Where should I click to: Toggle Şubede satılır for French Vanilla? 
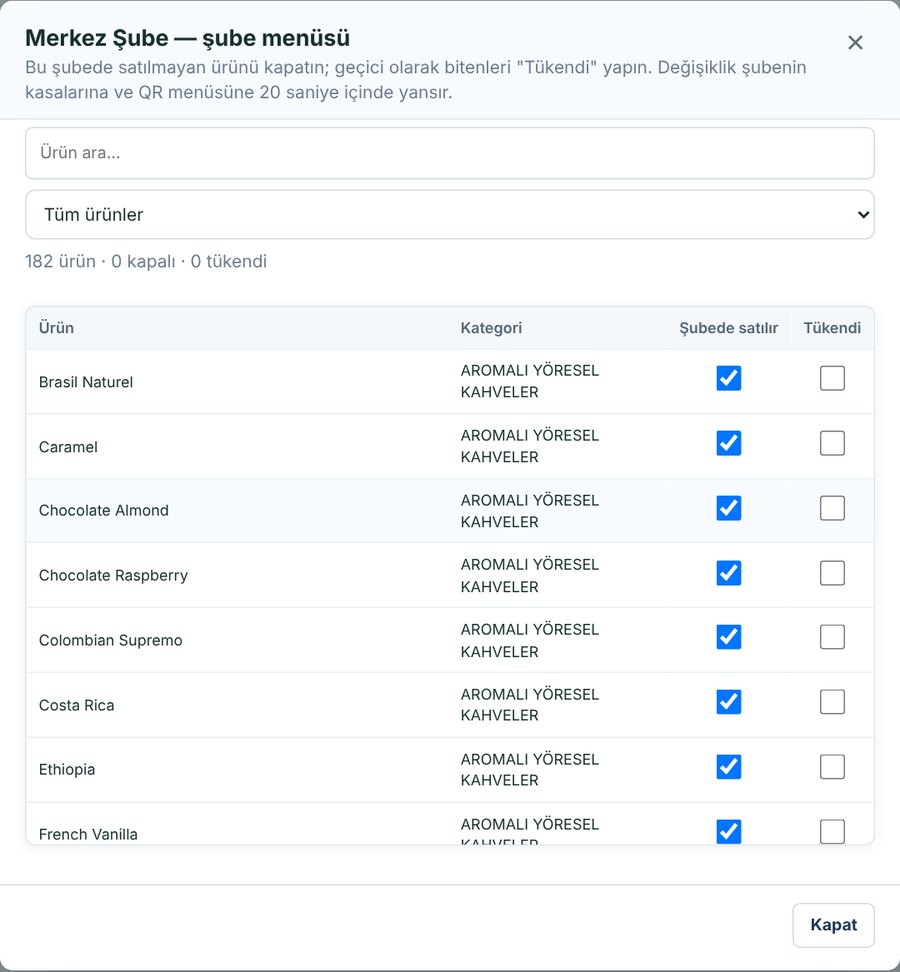click(x=728, y=831)
